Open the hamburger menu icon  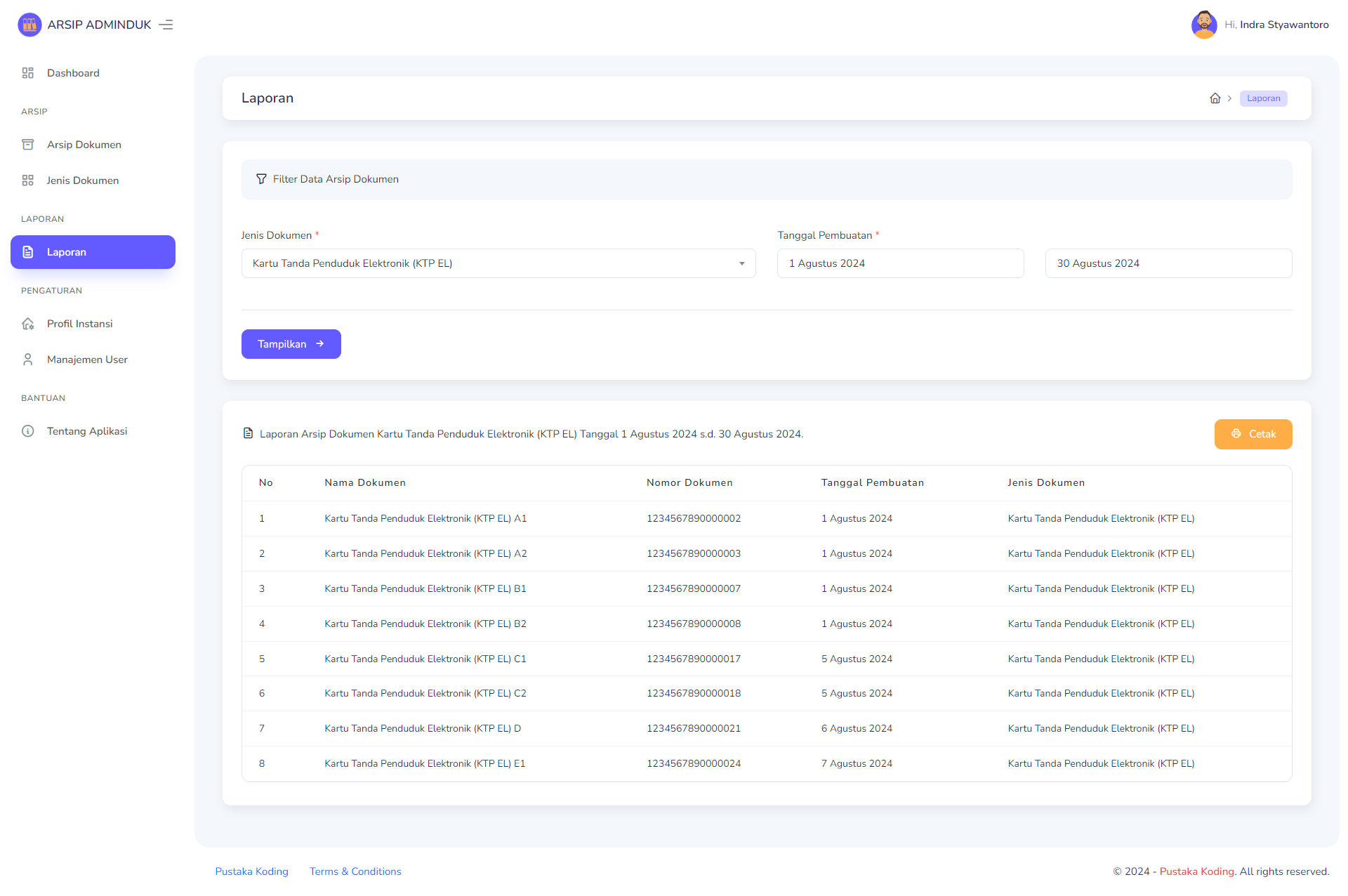pyautogui.click(x=167, y=24)
